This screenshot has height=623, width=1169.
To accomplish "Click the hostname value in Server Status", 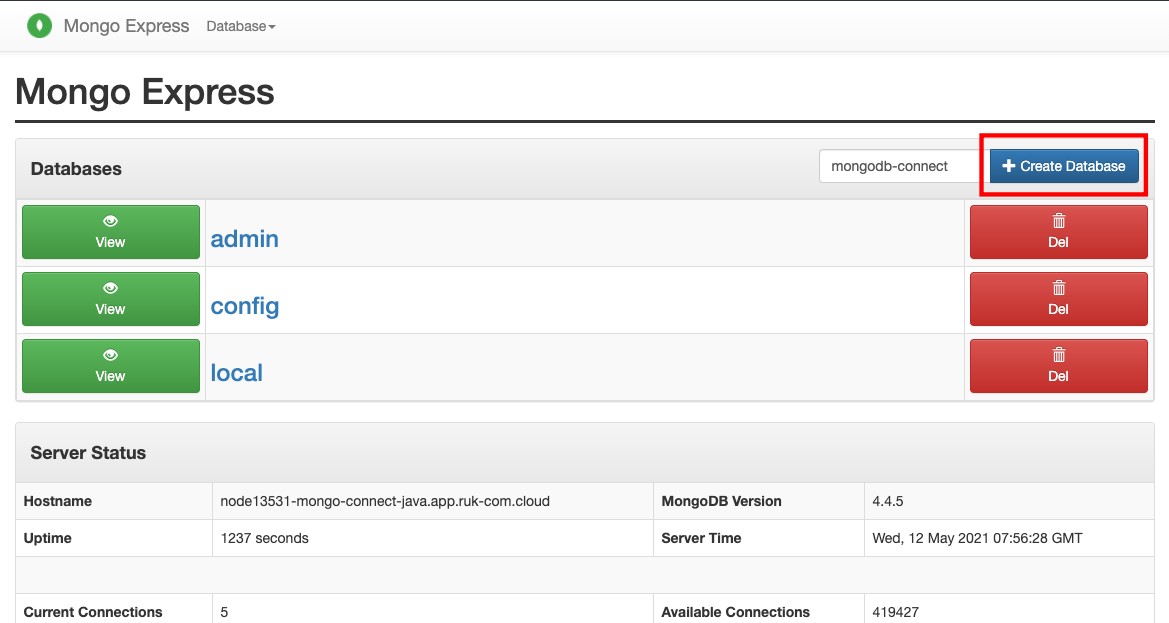I will [x=385, y=502].
